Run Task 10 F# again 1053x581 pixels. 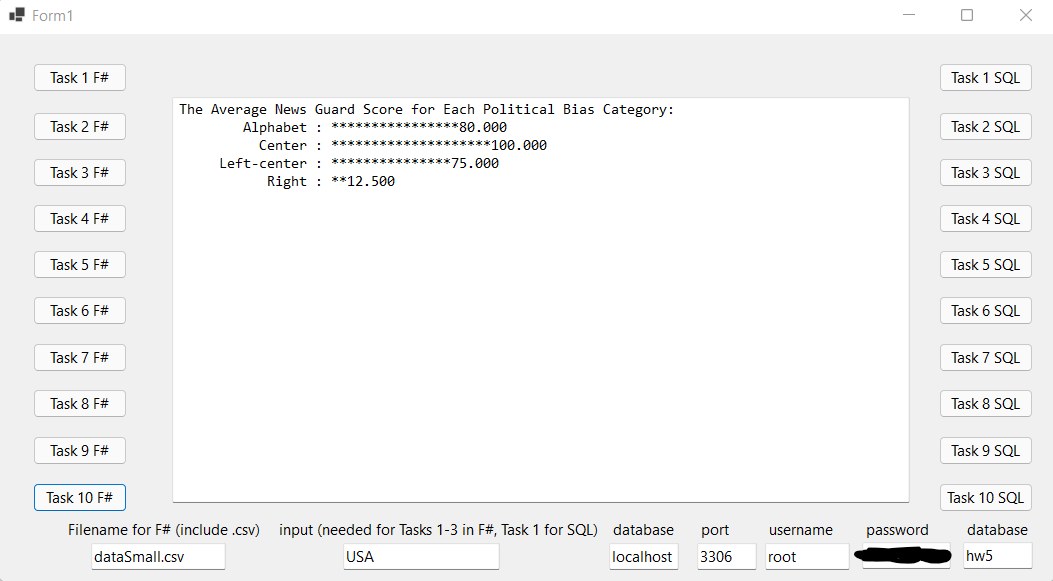[79, 498]
